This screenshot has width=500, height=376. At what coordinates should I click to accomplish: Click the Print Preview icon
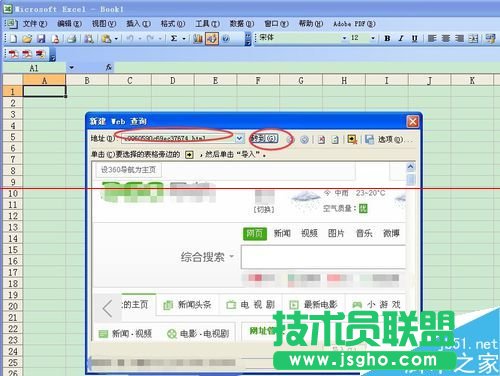[88, 39]
